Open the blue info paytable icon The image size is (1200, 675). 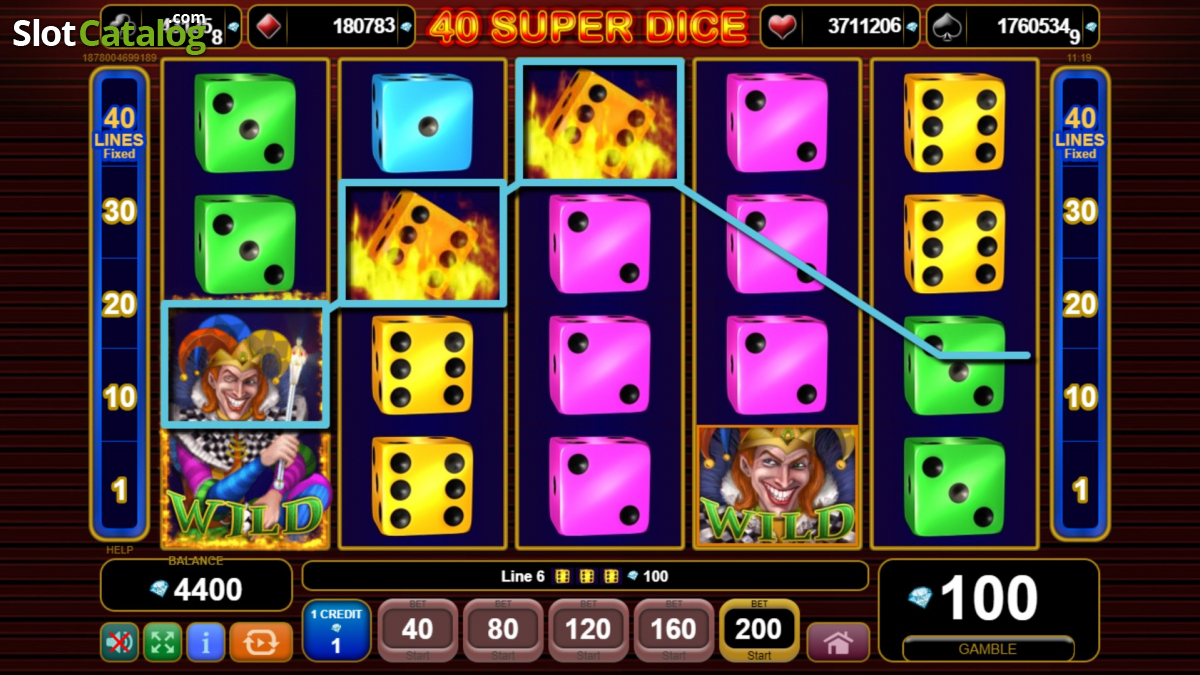coord(206,642)
